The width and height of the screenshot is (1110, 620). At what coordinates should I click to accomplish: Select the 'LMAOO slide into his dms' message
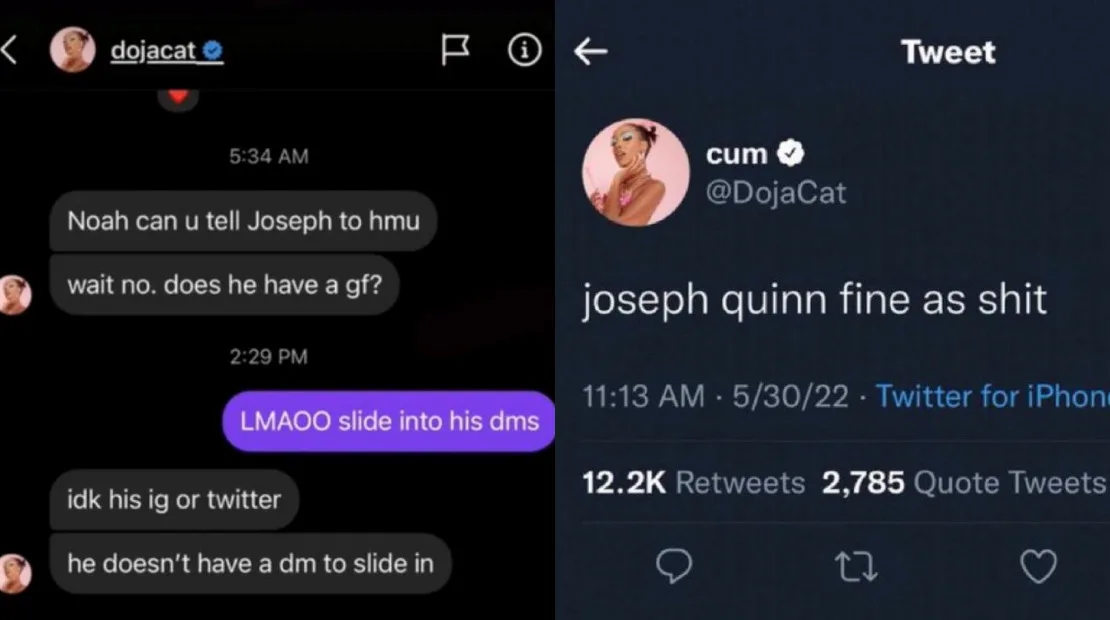coord(389,421)
